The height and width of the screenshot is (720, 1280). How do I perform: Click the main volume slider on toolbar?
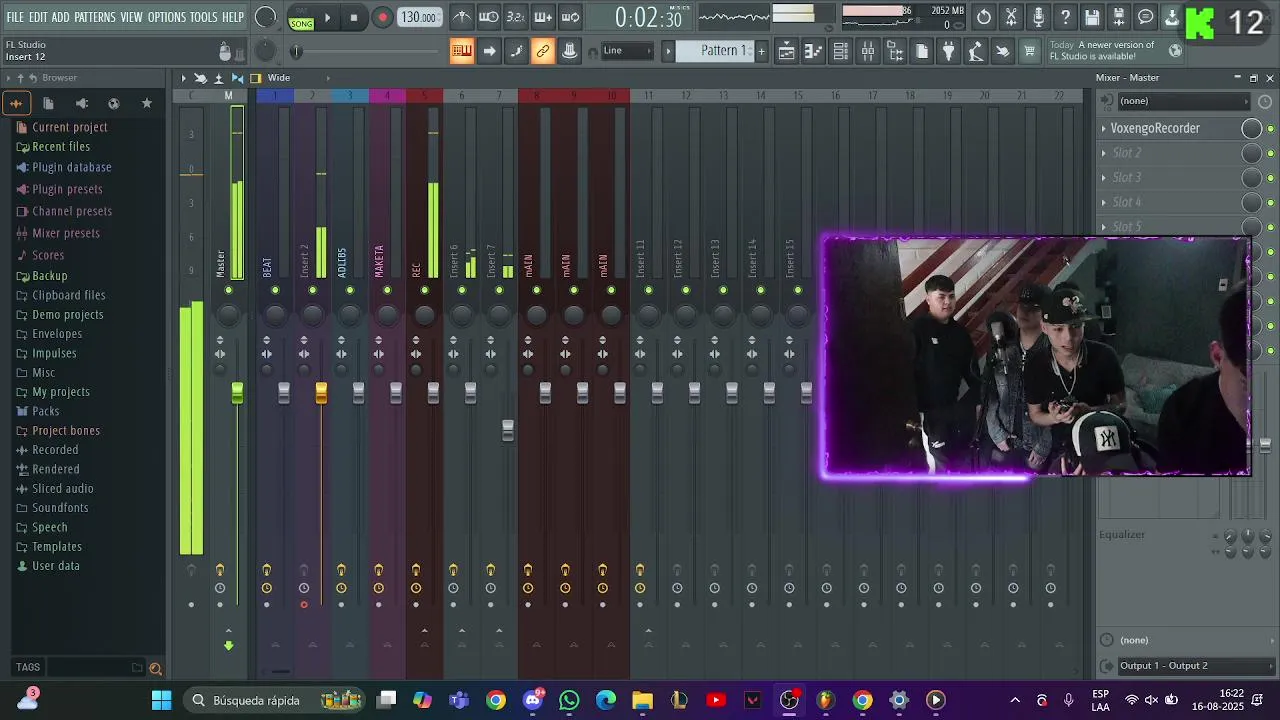click(x=366, y=52)
